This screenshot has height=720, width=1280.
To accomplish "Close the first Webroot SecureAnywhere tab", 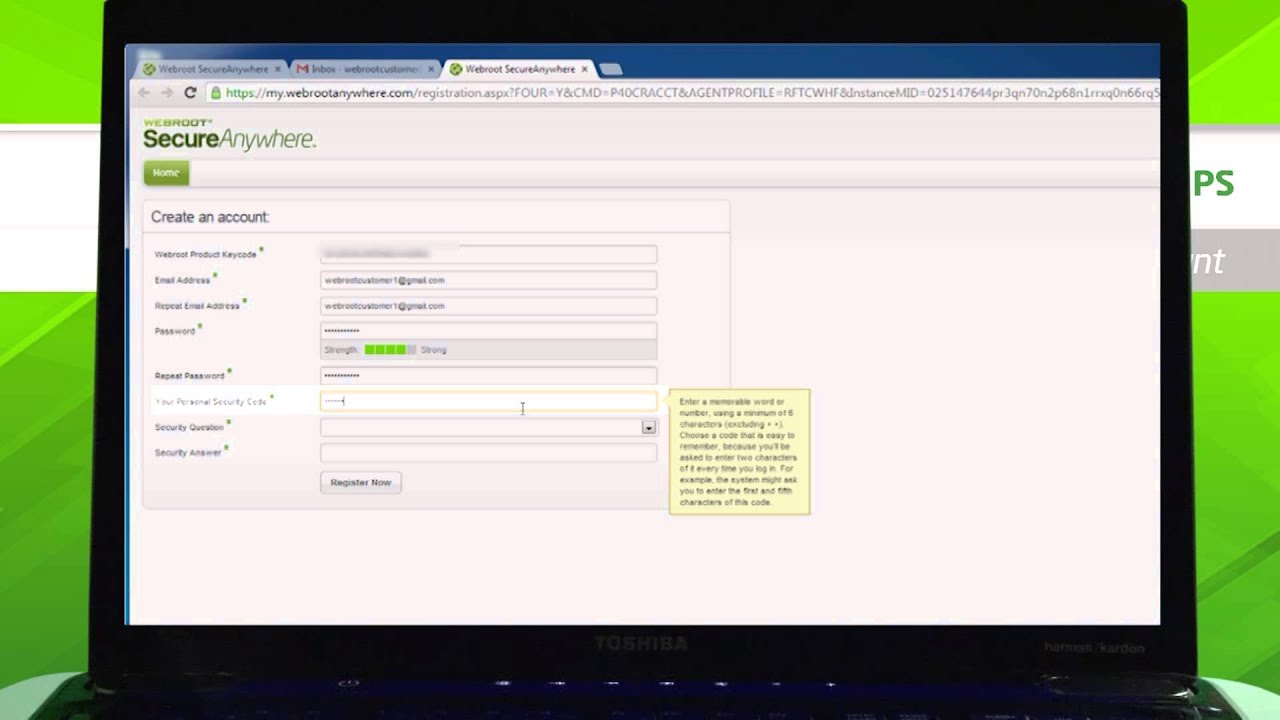I will (x=277, y=69).
